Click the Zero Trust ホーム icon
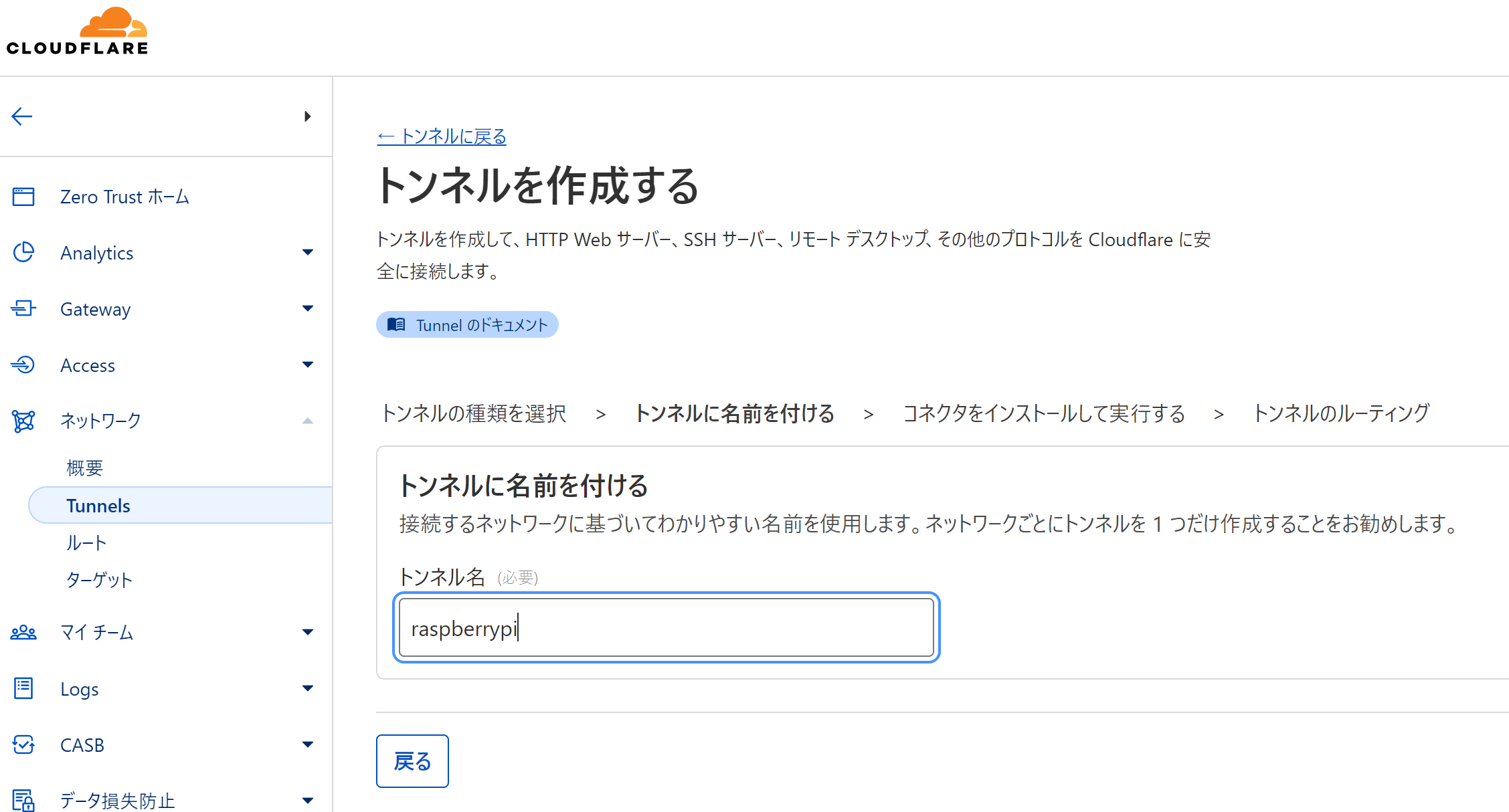Viewport: 1509px width, 812px height. pyautogui.click(x=23, y=196)
